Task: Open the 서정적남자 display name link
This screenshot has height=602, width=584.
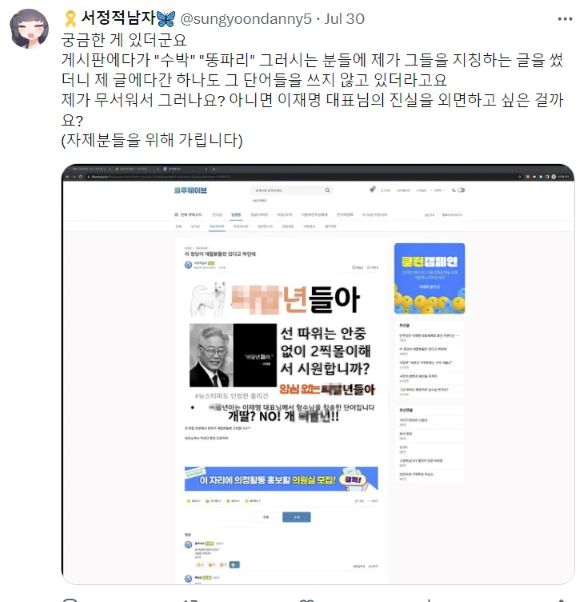Action: click(x=118, y=18)
